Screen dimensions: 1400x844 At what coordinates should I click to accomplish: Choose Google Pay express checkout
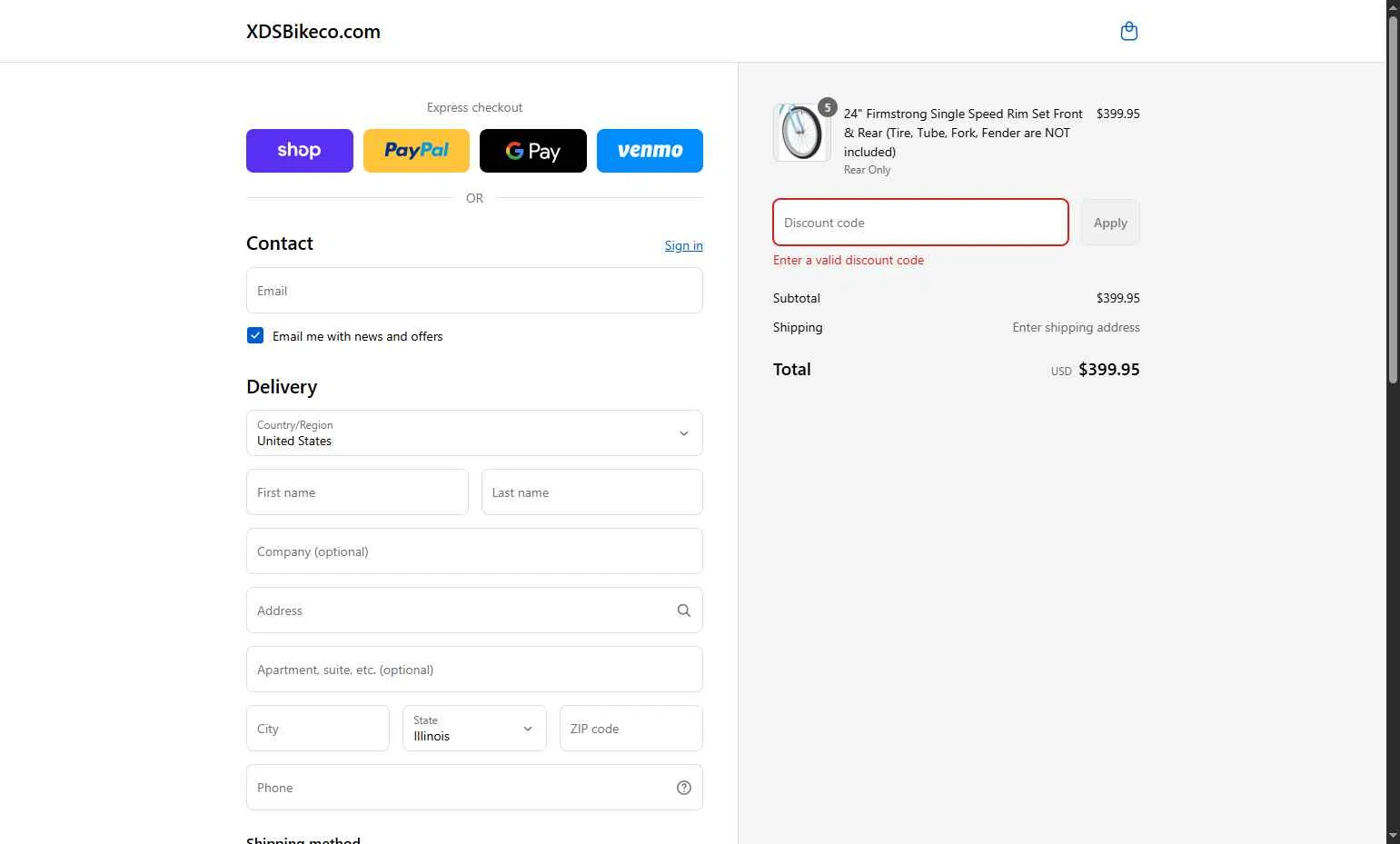click(x=533, y=151)
